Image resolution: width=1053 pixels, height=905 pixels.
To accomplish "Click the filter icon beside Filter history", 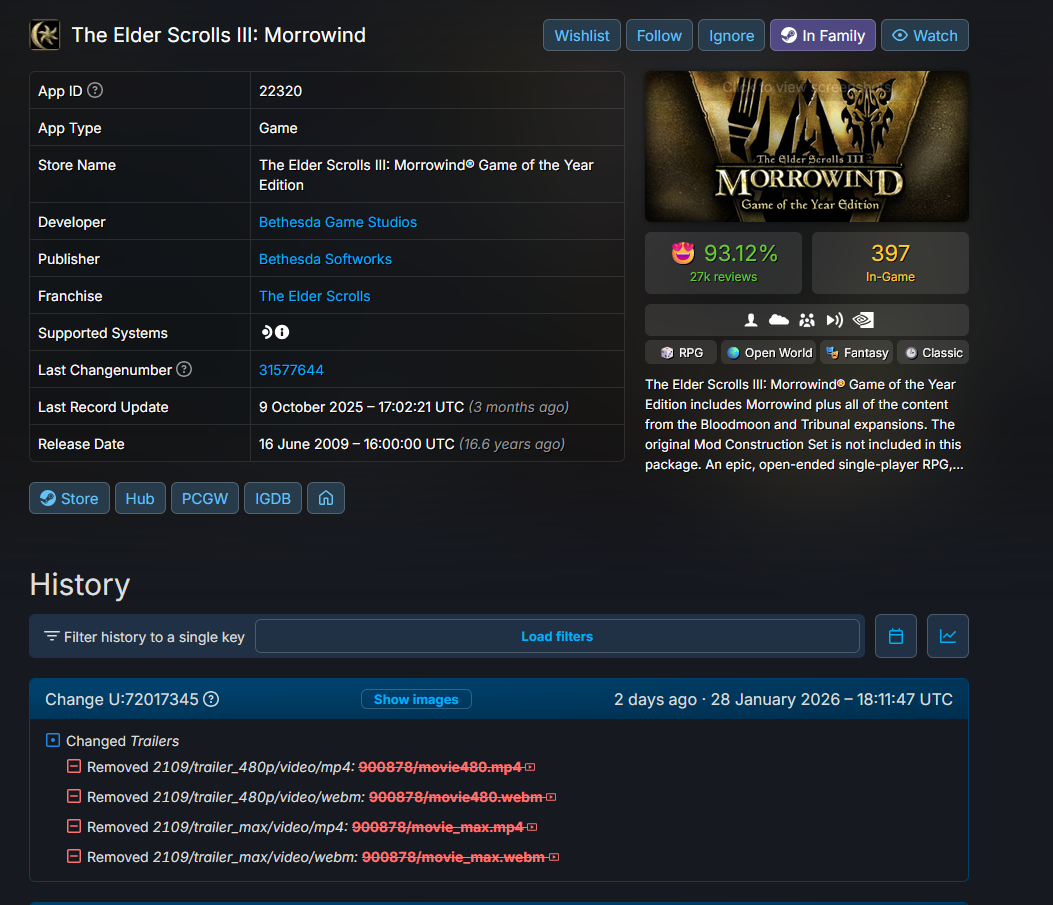I will (52, 636).
